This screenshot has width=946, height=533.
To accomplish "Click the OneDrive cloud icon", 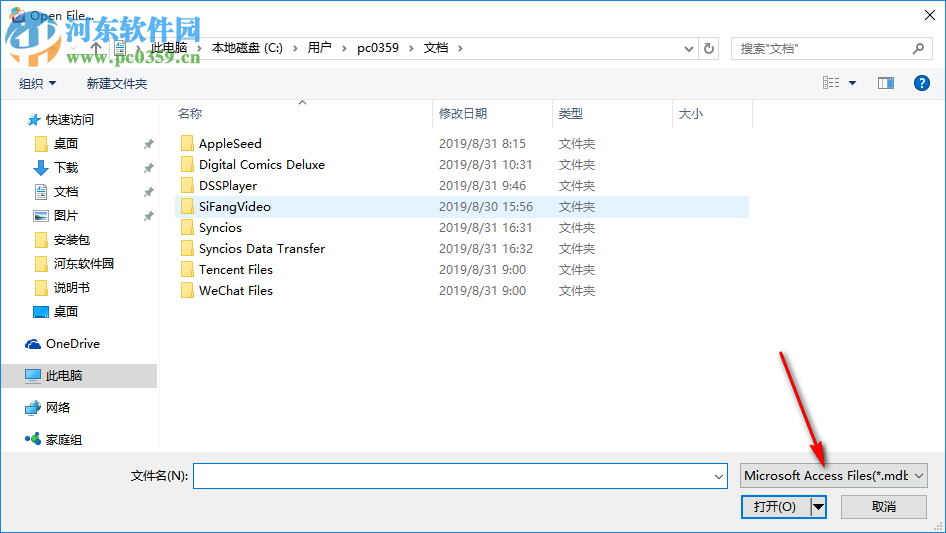I will 33,344.
